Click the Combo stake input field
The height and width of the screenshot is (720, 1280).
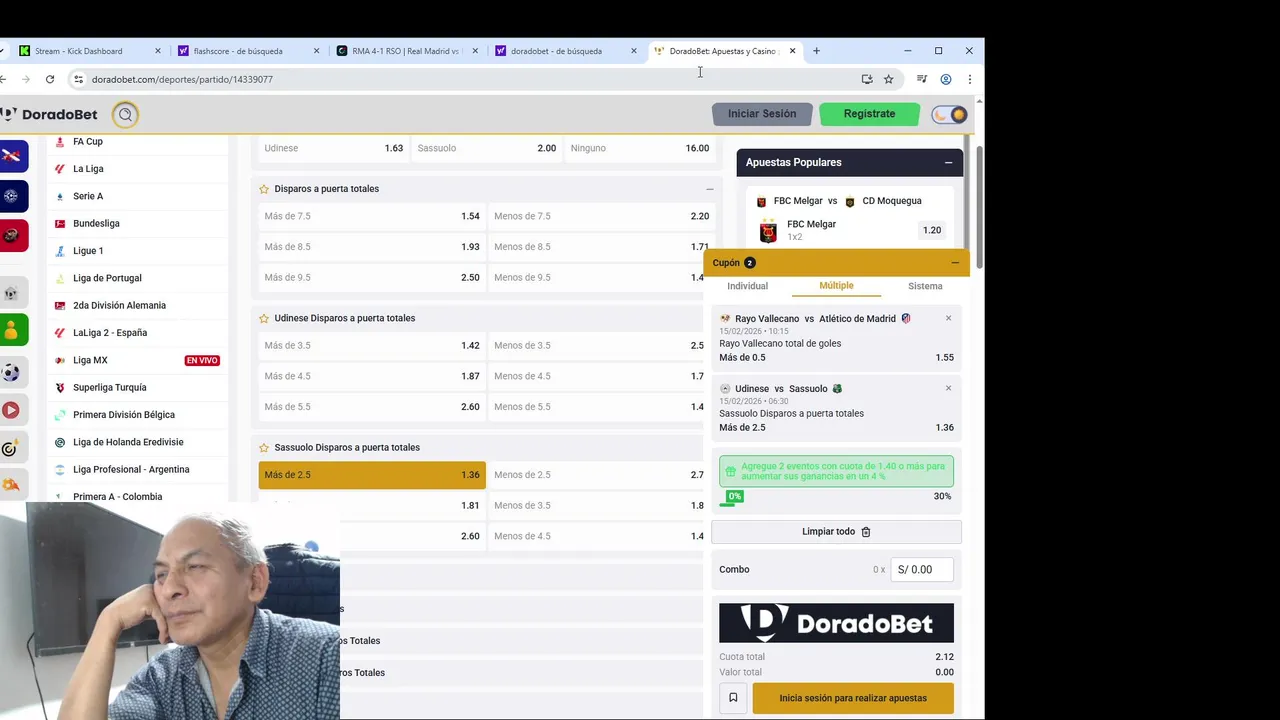click(922, 570)
